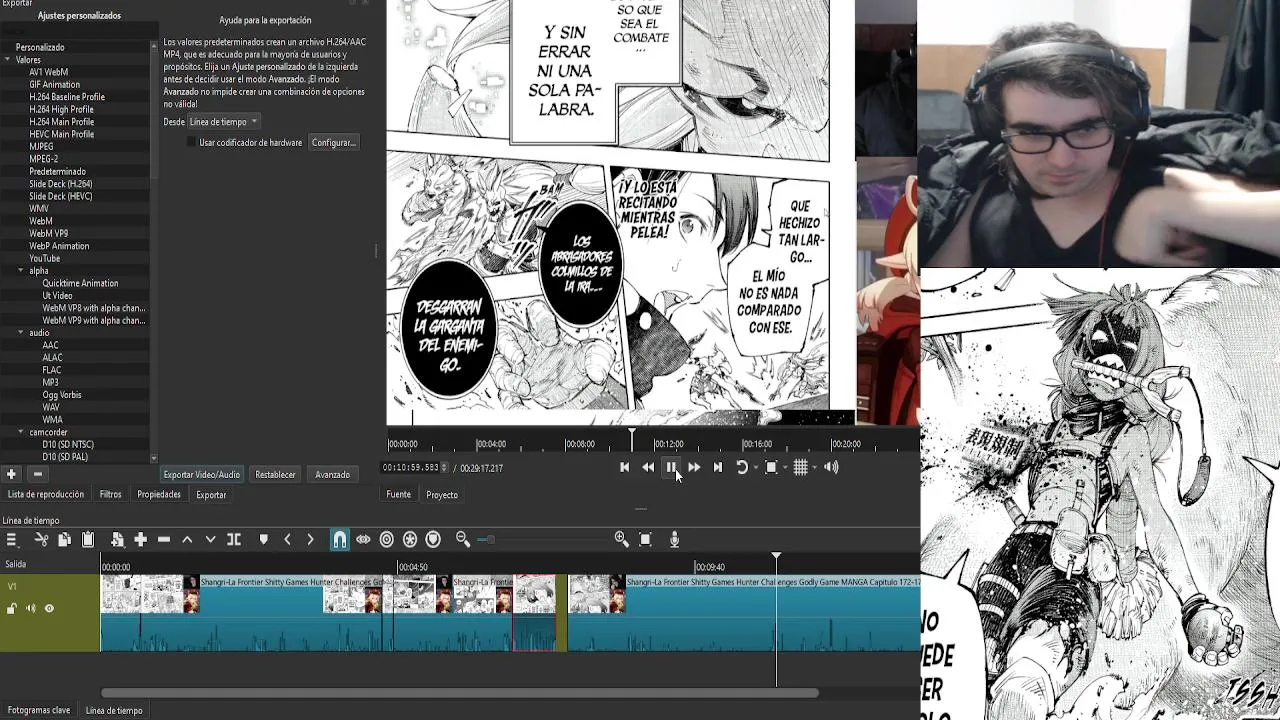The width and height of the screenshot is (1280, 720).
Task: Ripple delete with the minus icon in timeline toolbar
Action: tap(164, 540)
